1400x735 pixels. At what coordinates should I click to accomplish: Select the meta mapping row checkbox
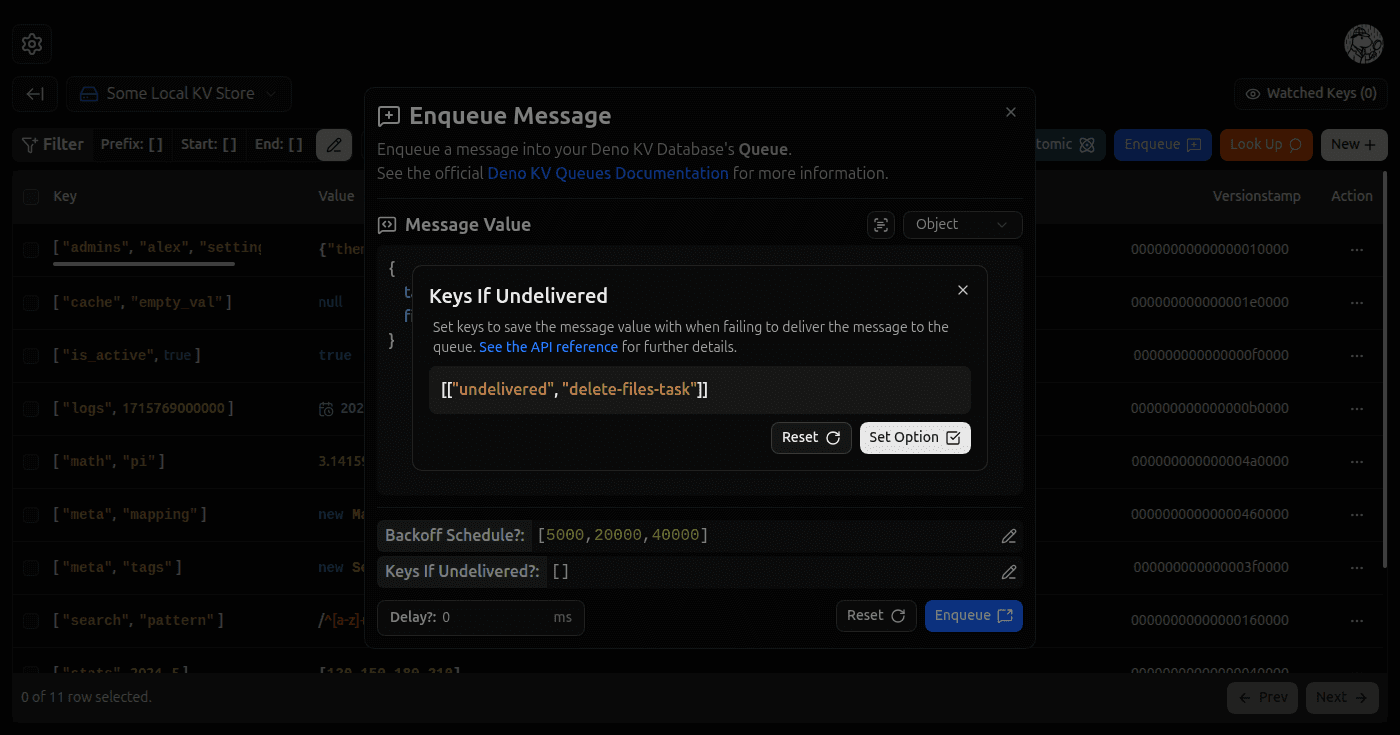point(31,514)
